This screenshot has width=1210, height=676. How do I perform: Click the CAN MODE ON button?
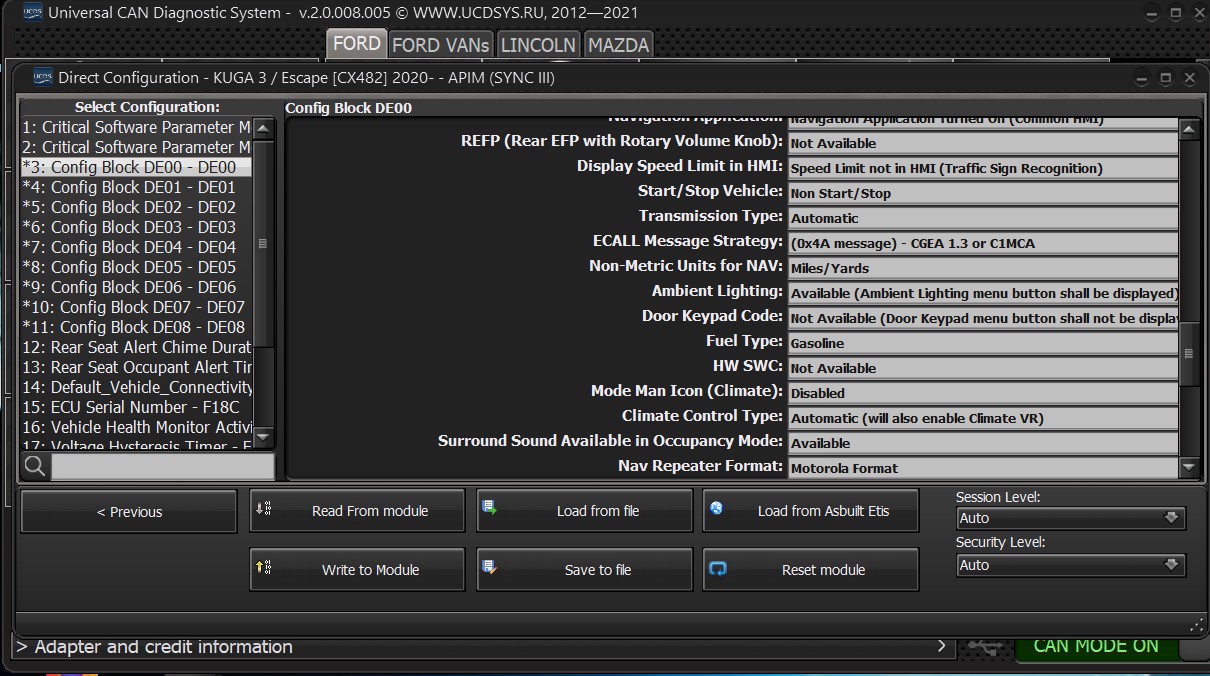click(1095, 646)
